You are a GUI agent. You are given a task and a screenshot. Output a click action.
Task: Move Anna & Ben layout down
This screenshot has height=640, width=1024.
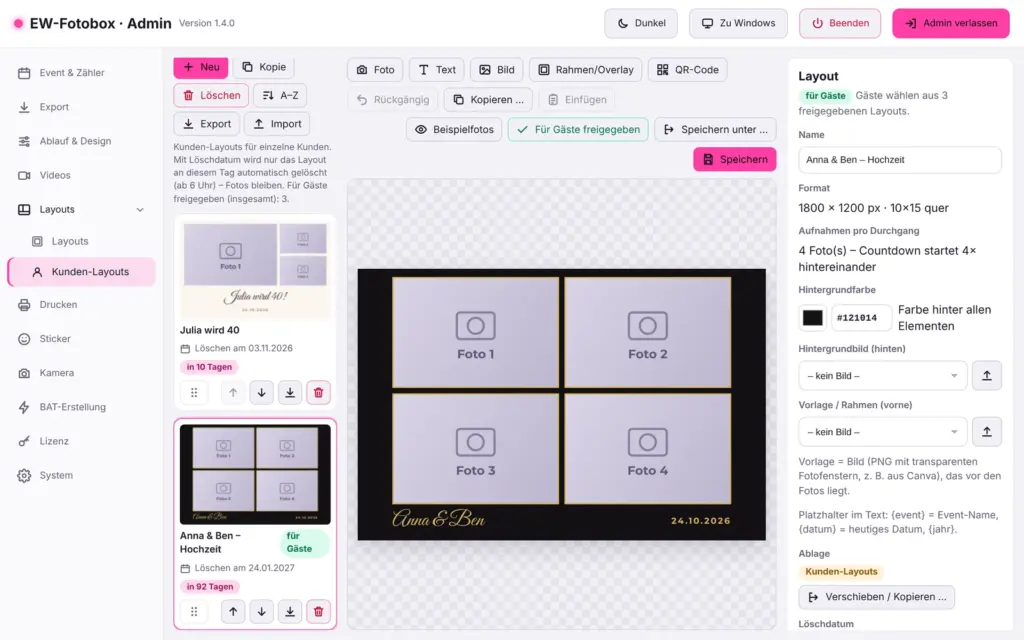tap(261, 612)
